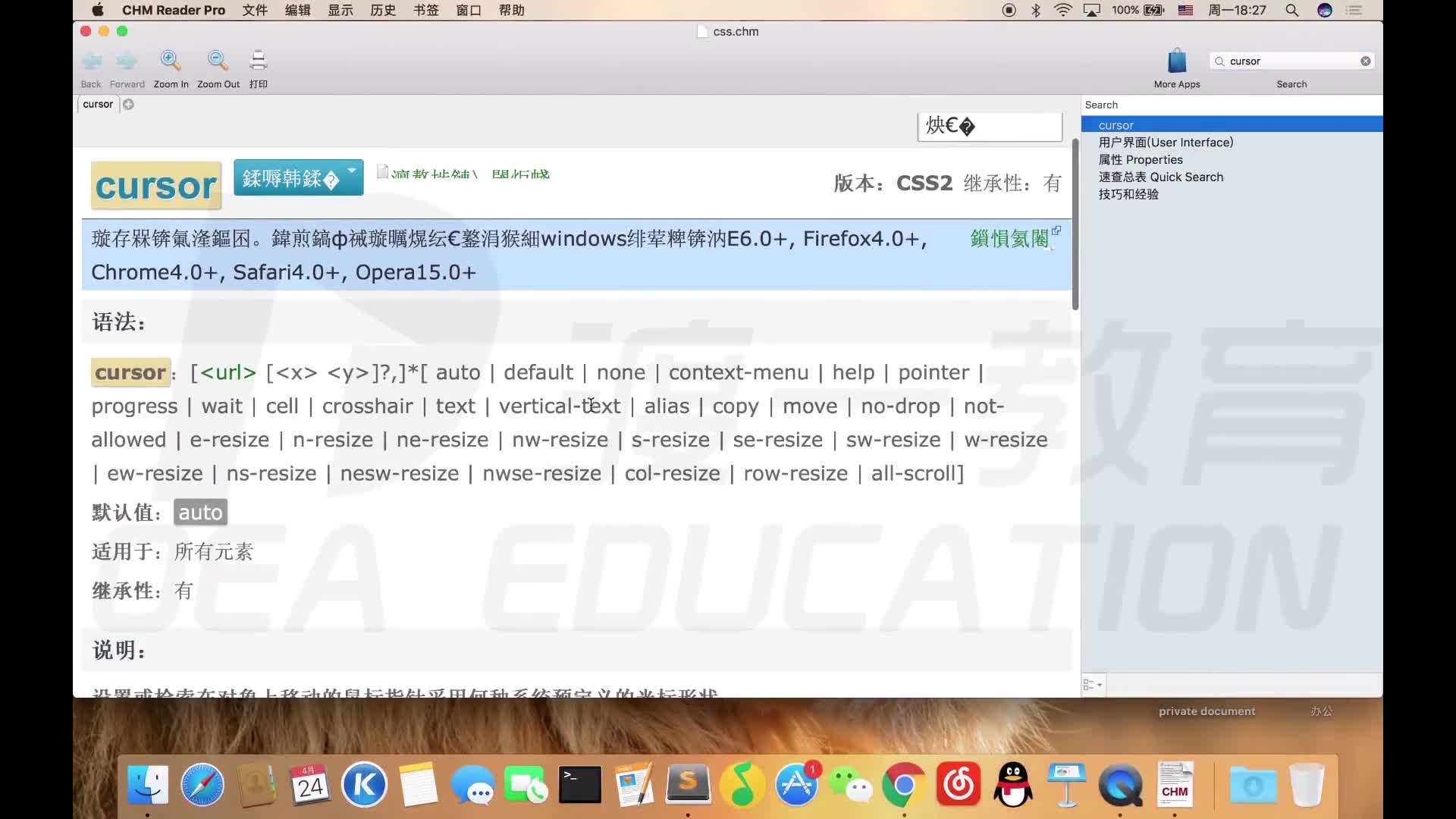Expand 用户界面 User Interface section
1456x819 pixels.
coord(1165,142)
